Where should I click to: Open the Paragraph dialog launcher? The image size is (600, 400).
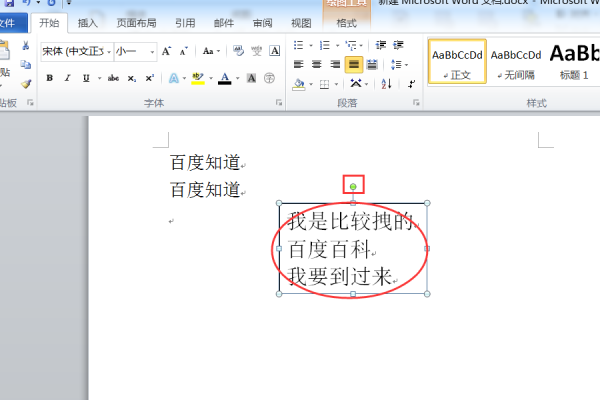[416, 103]
